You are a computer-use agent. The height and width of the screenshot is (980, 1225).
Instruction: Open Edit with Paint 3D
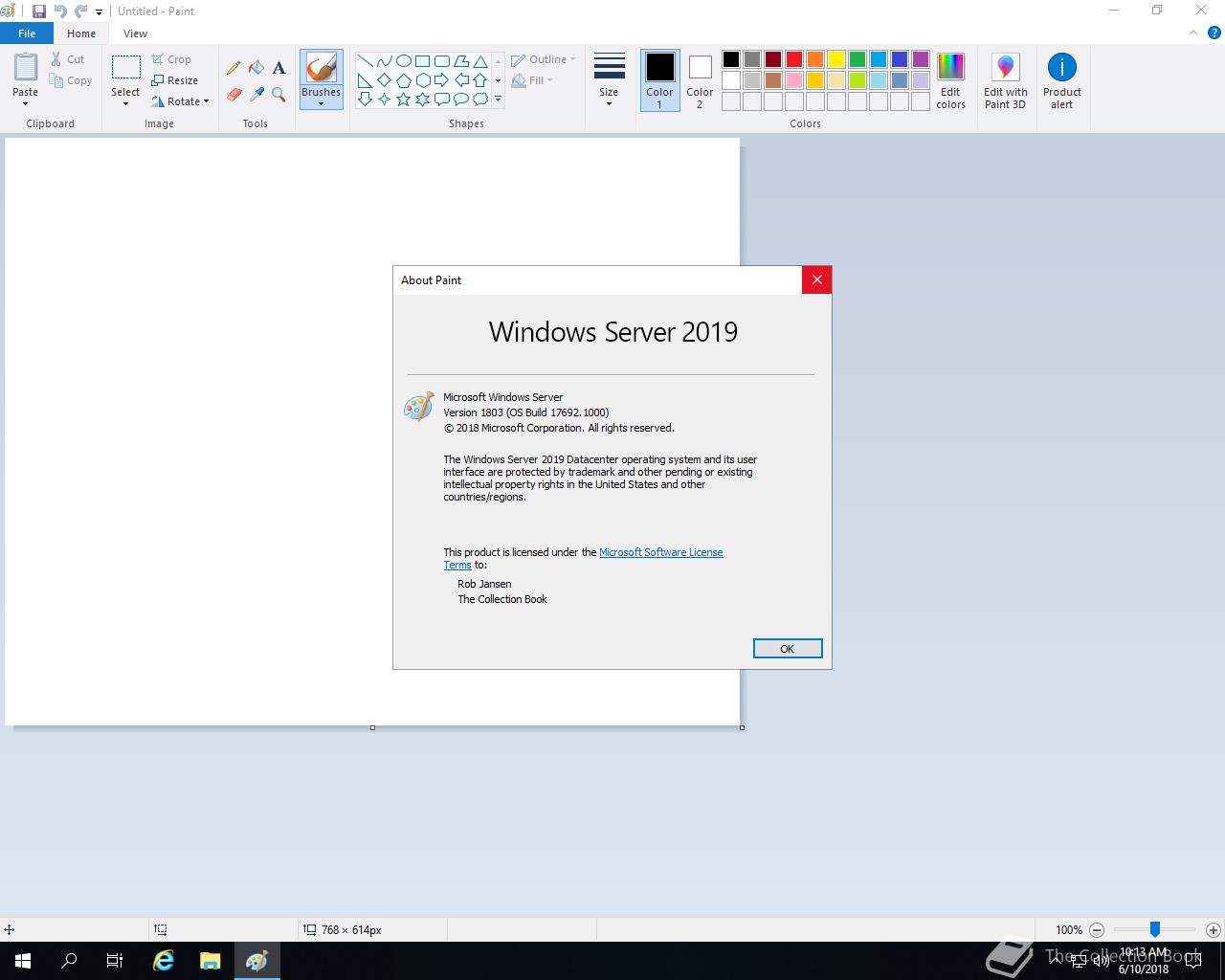tap(1006, 80)
